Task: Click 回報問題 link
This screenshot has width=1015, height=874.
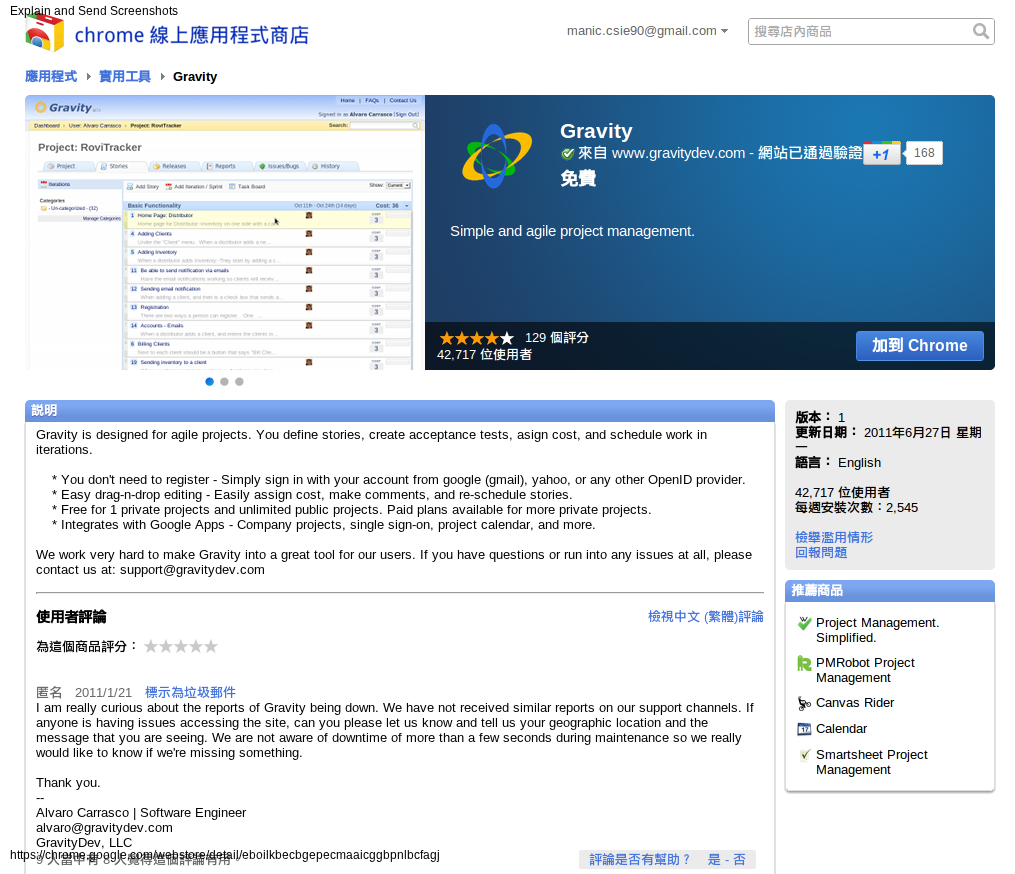Action: pyautogui.click(x=821, y=553)
